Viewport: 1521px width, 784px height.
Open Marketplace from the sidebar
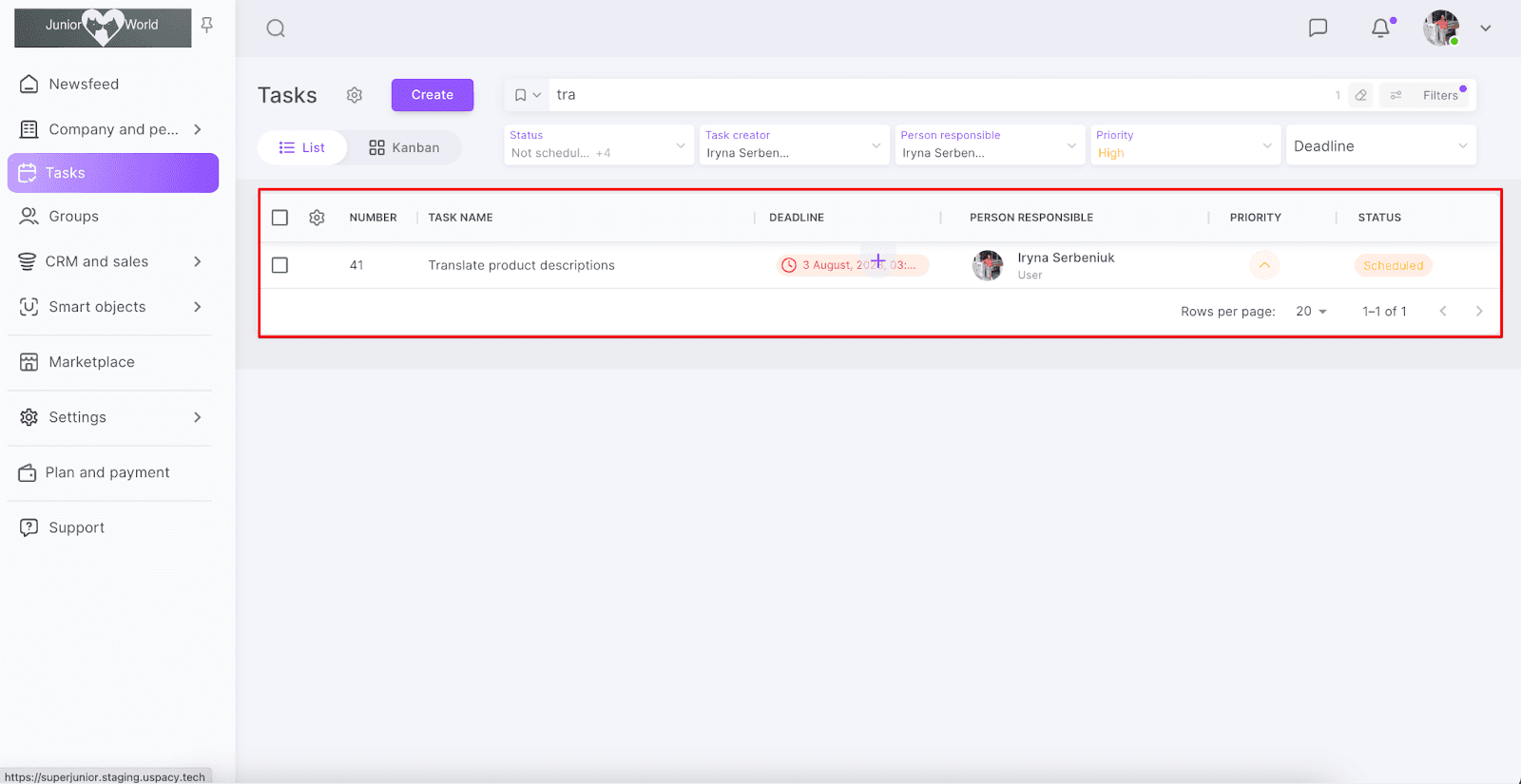click(x=91, y=362)
